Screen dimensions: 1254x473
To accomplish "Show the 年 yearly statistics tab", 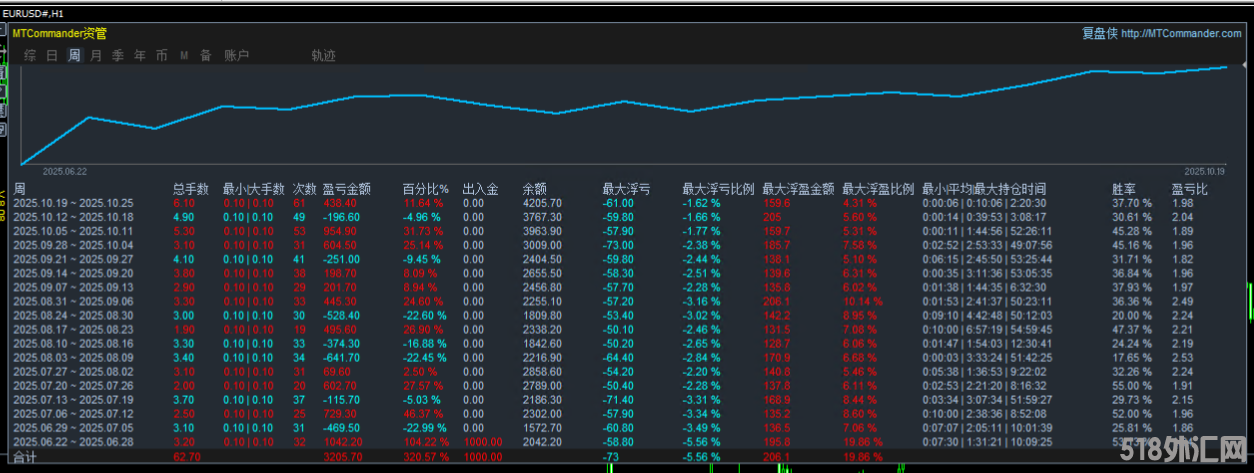I will pyautogui.click(x=140, y=56).
